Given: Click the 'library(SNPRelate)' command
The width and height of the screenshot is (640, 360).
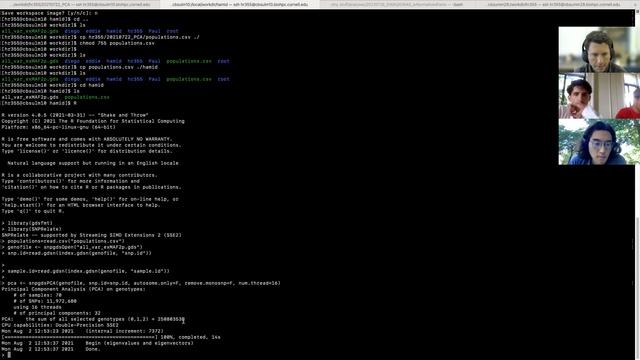Looking at the screenshot, I should [x=31, y=229].
